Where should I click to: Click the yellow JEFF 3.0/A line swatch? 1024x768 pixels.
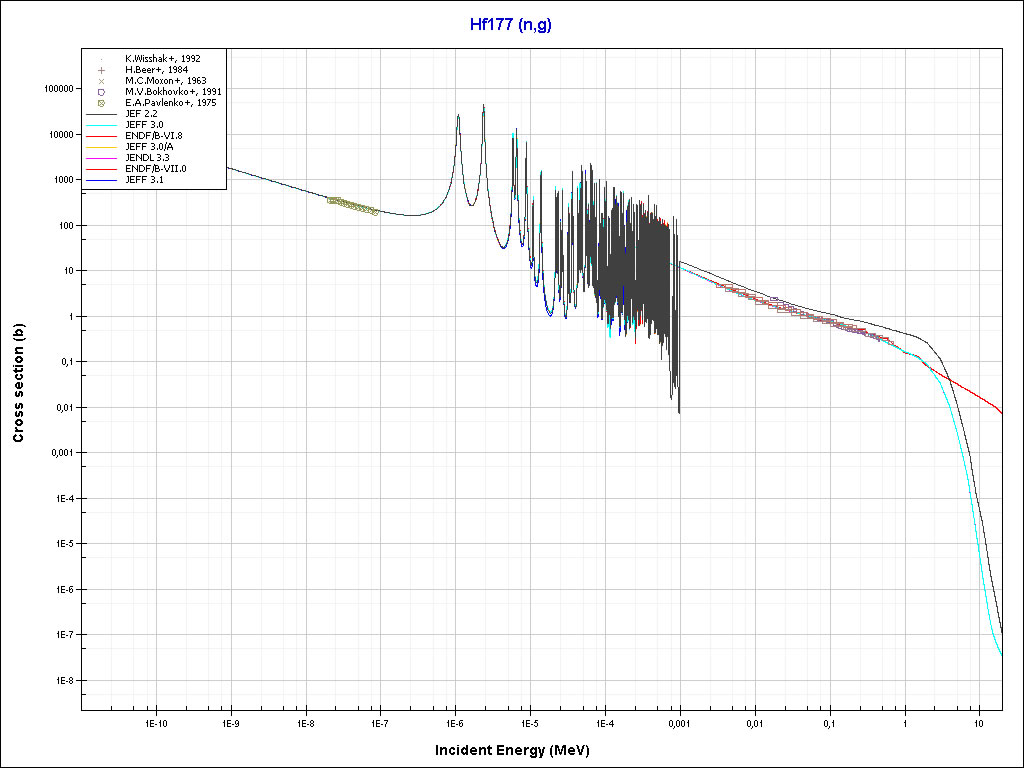click(102, 147)
